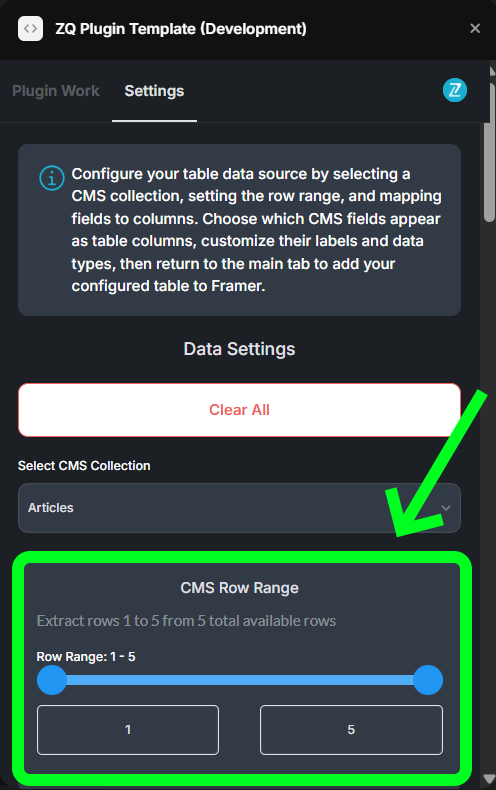Open the Articles collection dropdown
This screenshot has height=790, width=496.
pyautogui.click(x=239, y=508)
